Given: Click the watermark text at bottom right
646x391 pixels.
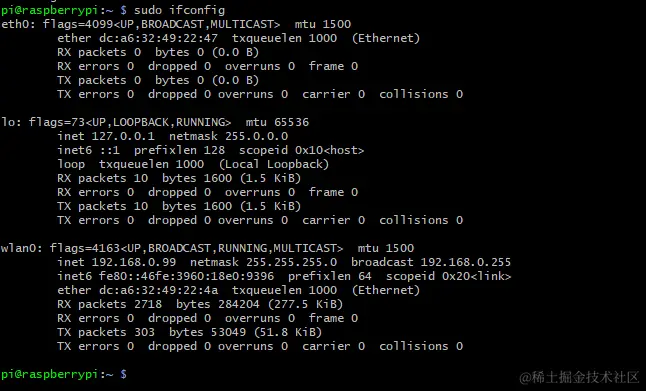Looking at the screenshot, I should (579, 377).
